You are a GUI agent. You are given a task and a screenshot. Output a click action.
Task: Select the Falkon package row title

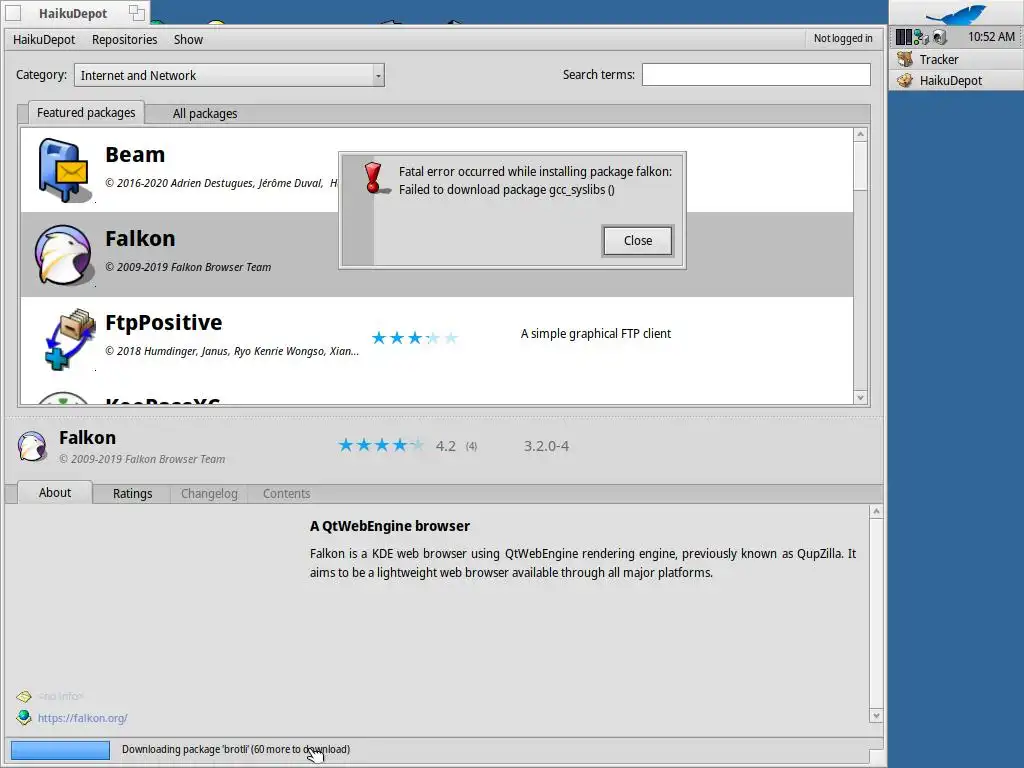(x=140, y=238)
